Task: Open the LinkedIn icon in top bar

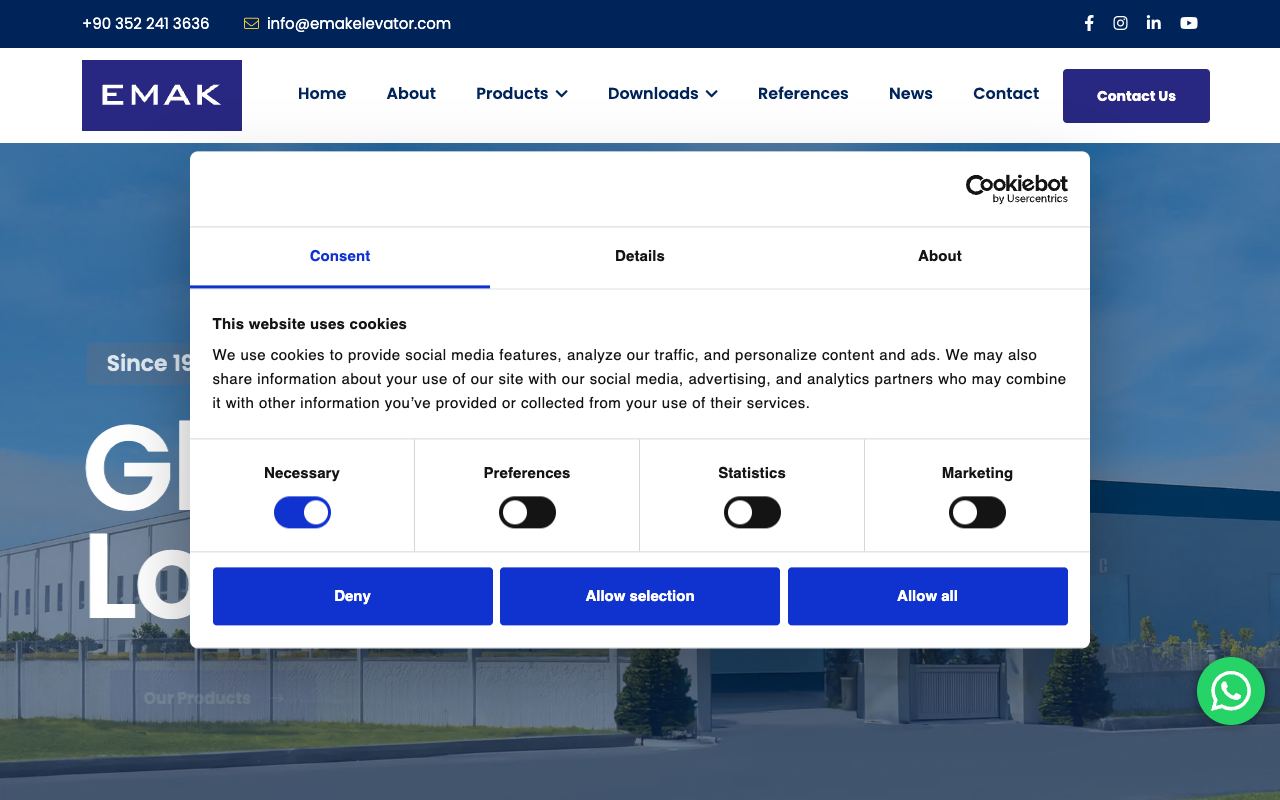Action: [1154, 23]
